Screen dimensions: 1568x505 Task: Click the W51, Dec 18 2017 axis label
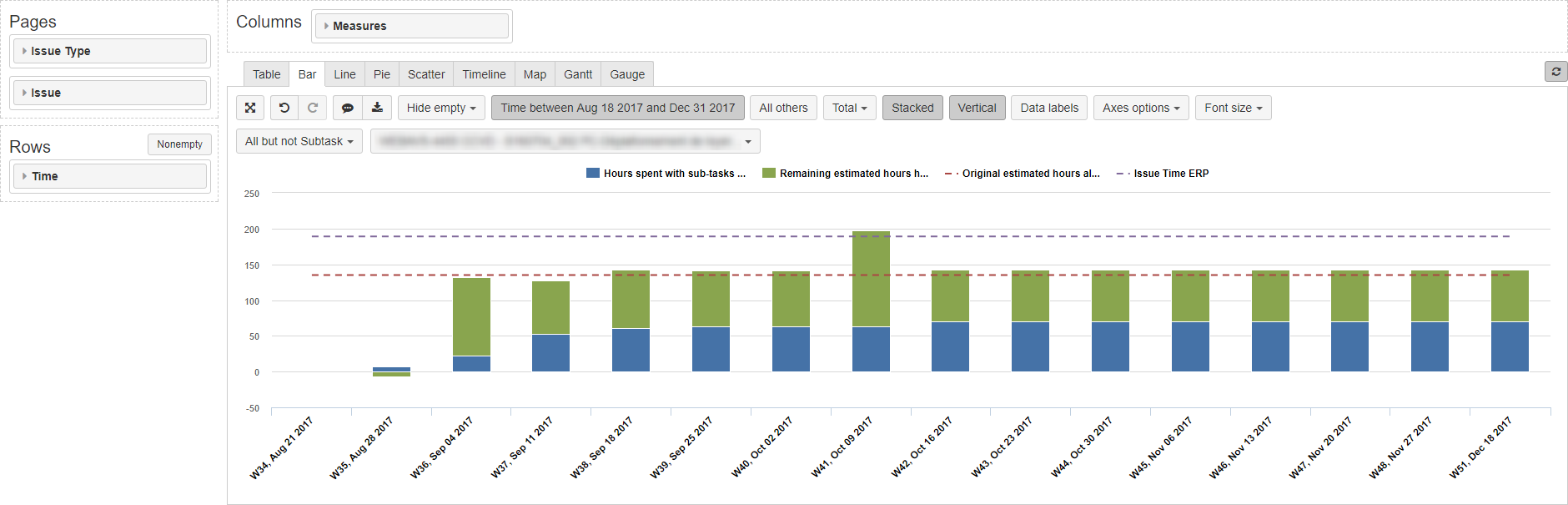(x=1480, y=447)
